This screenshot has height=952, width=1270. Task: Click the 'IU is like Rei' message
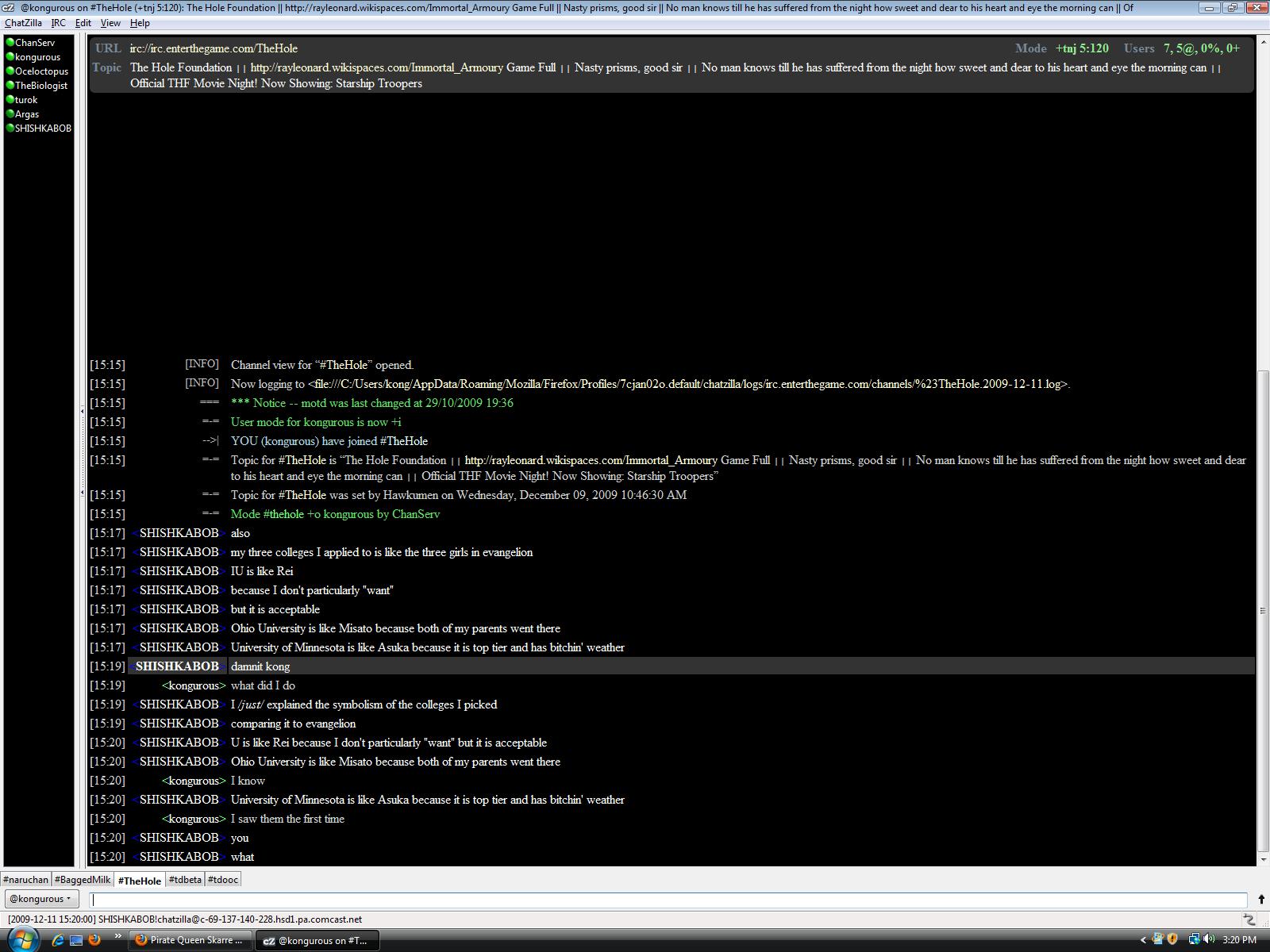[262, 571]
